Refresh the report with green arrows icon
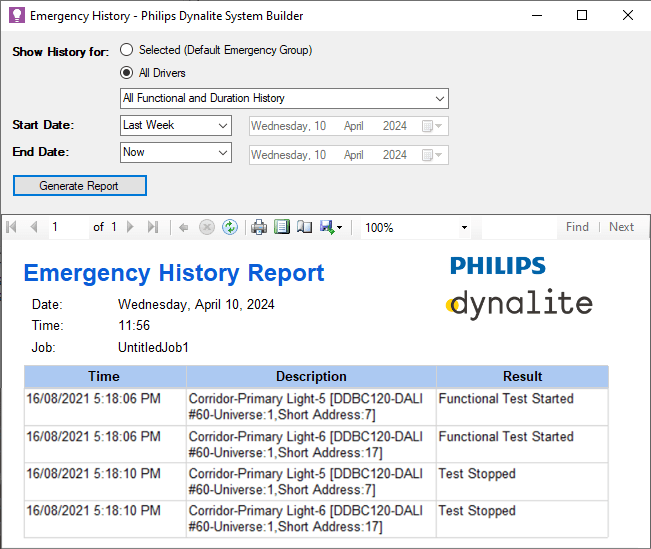This screenshot has width=651, height=549. [x=230, y=227]
